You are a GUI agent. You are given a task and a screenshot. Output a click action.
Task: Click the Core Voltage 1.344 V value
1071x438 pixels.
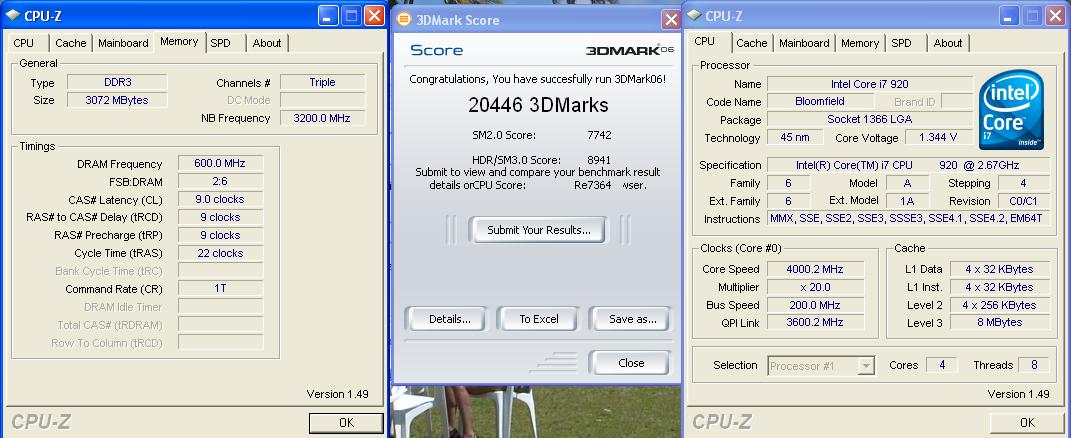click(939, 138)
